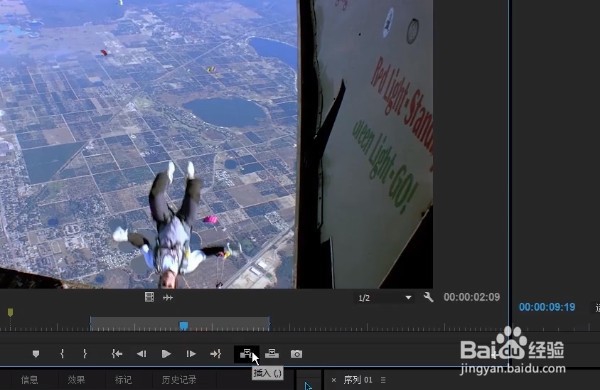Add a marker in the source monitor
This screenshot has height=390, width=600.
[x=36, y=354]
